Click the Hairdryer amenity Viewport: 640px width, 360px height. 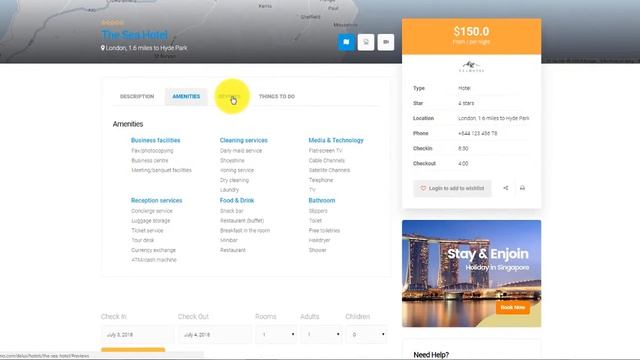tap(320, 240)
